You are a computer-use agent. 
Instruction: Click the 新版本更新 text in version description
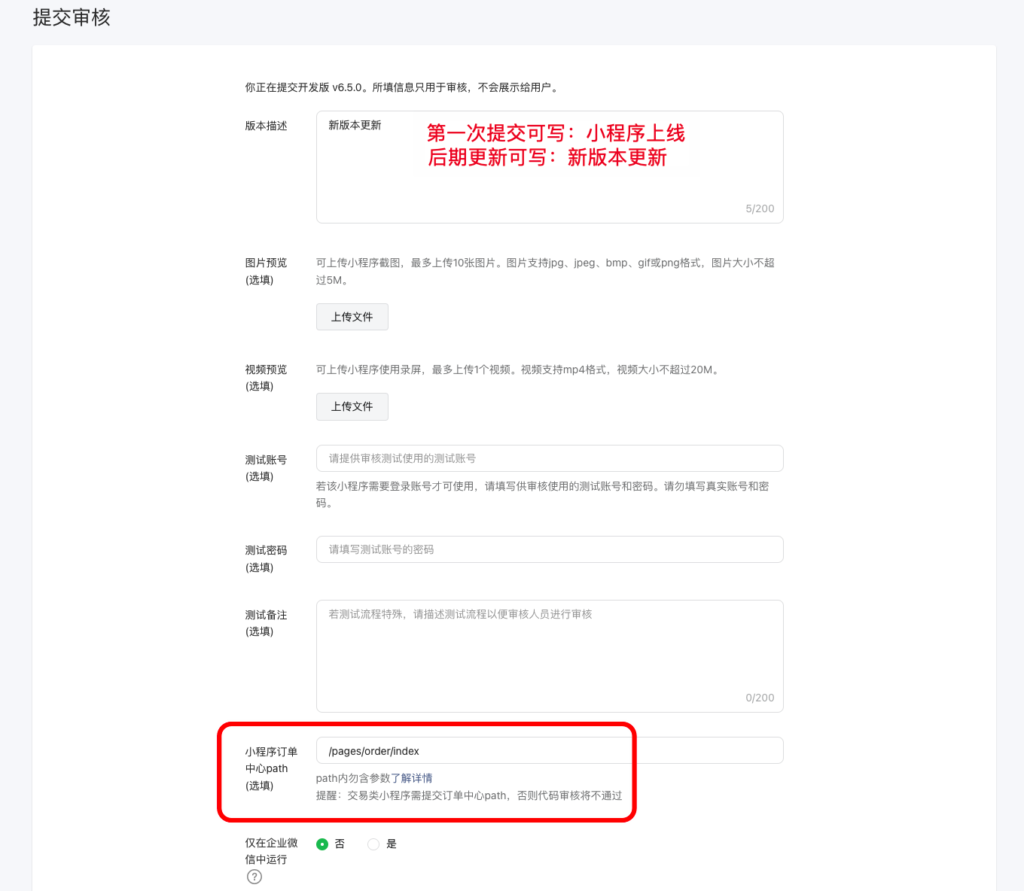tap(353, 123)
